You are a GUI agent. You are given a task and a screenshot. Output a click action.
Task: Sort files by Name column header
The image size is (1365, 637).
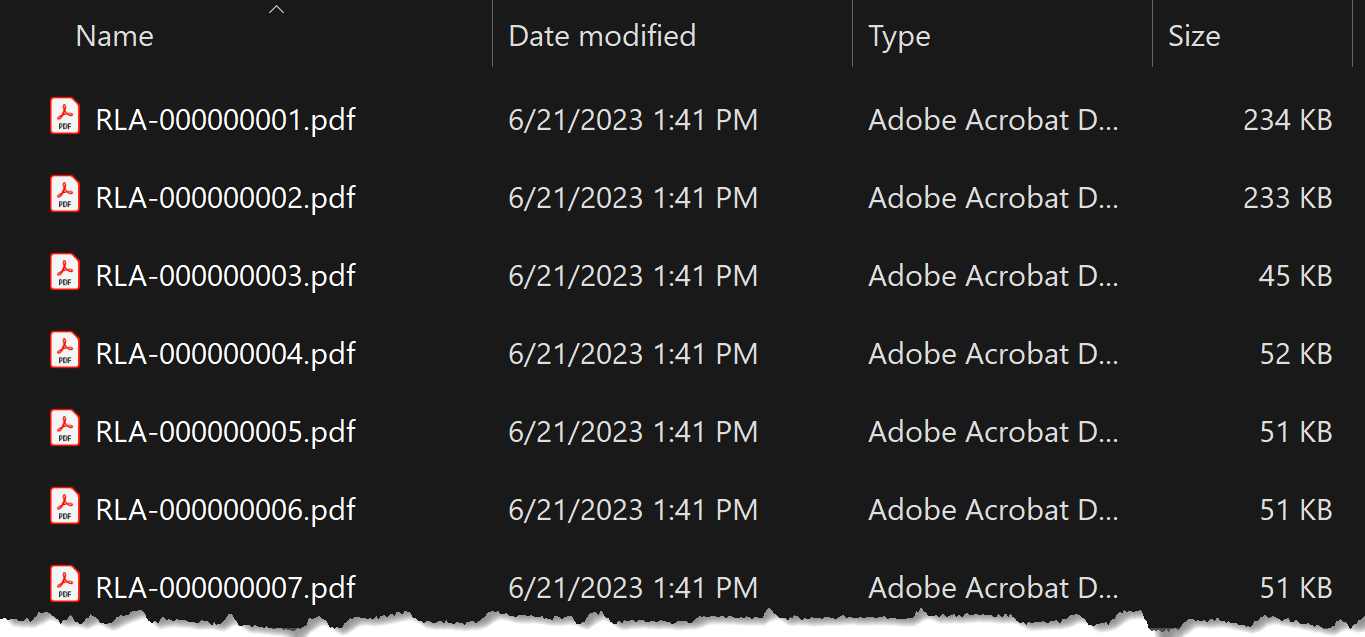pyautogui.click(x=115, y=37)
